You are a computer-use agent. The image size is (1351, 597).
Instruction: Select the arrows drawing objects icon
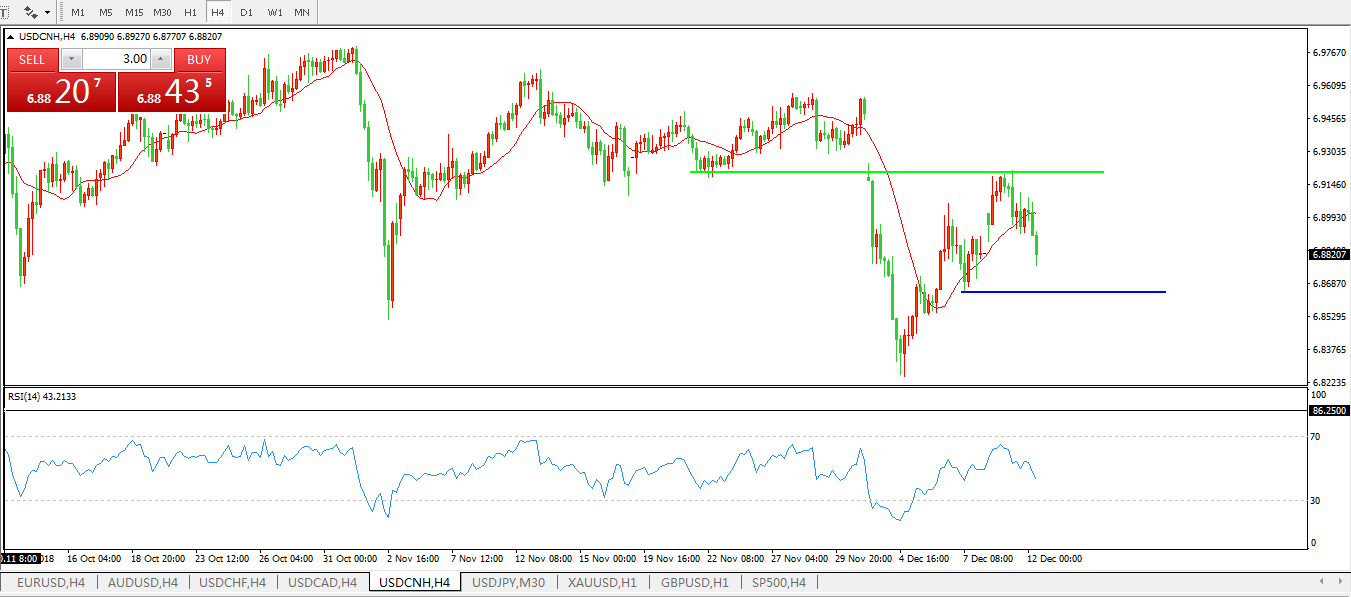(31, 12)
